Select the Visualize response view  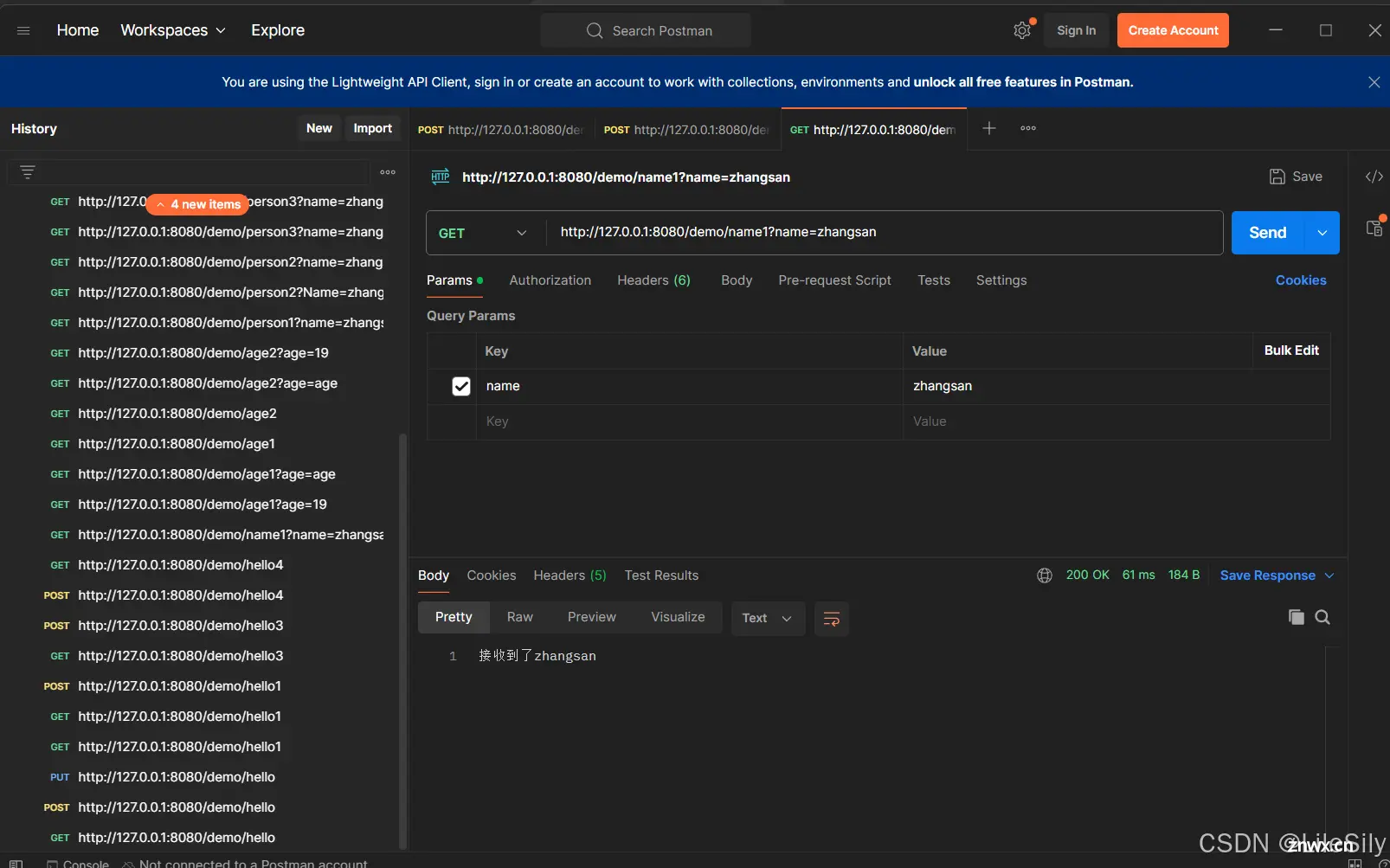[678, 617]
